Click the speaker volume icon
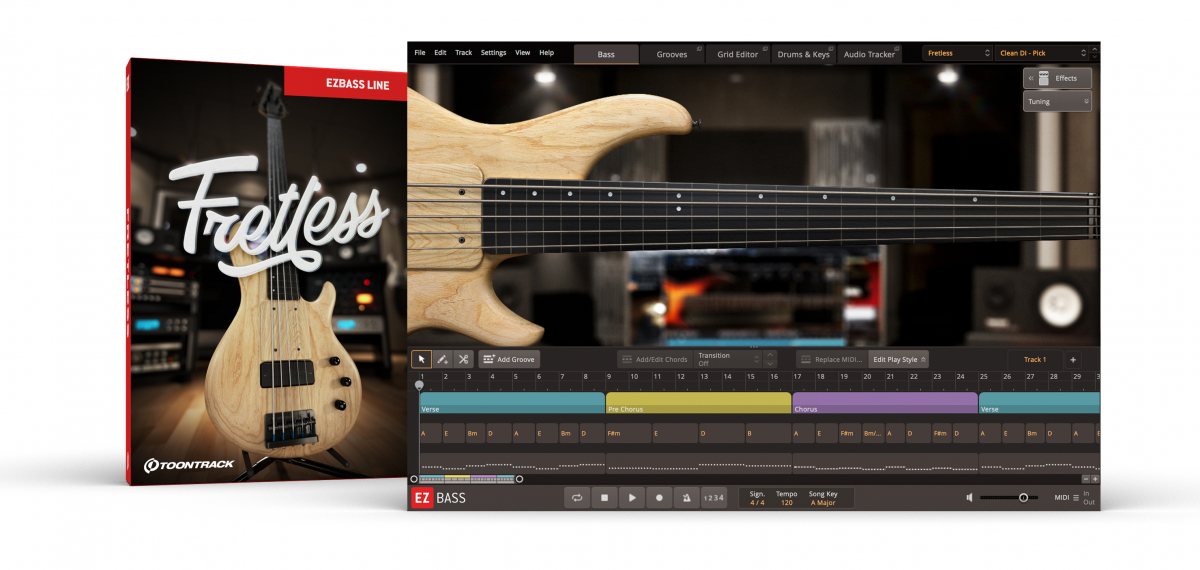The width and height of the screenshot is (1200, 570). tap(970, 497)
